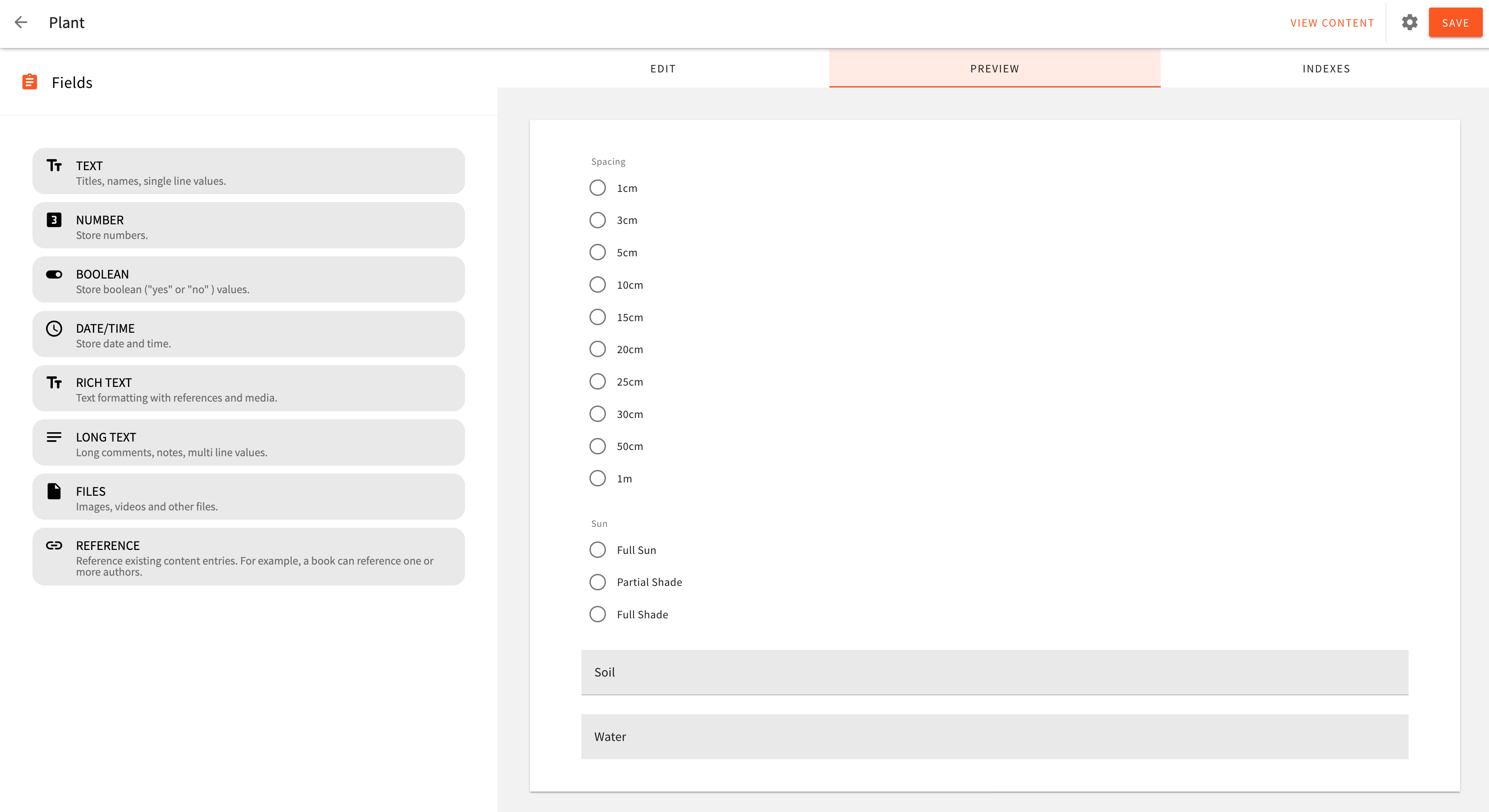
Task: Click the Long Text field icon
Action: coord(54,437)
